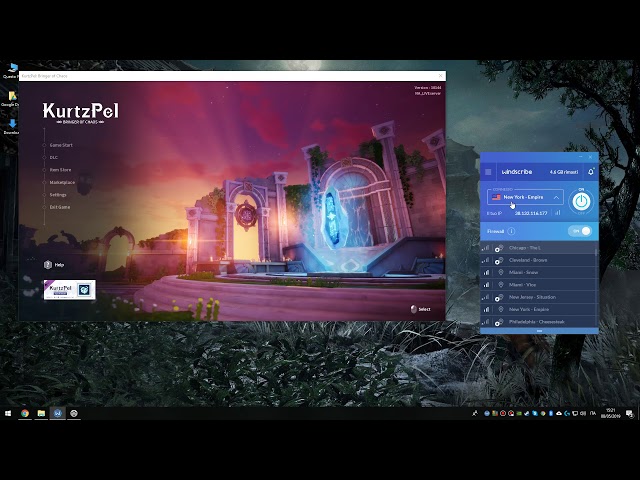
Task: Click Exit Game in KurtzPel menu
Action: pos(60,207)
